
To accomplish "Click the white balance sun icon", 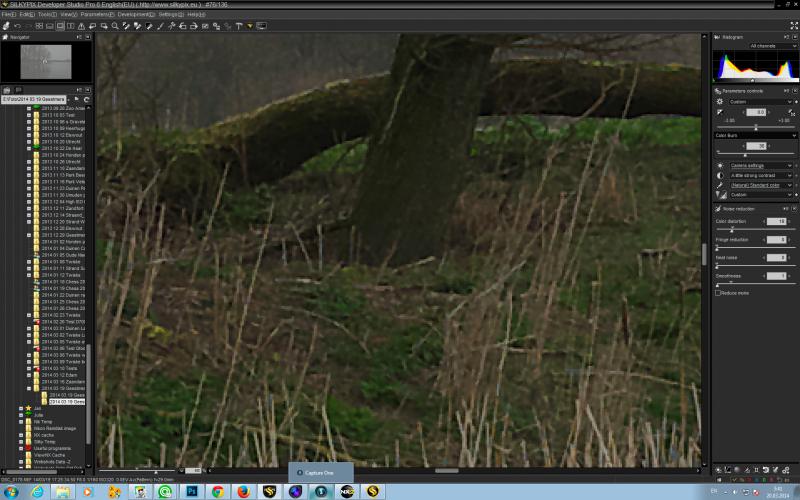I will [720, 166].
